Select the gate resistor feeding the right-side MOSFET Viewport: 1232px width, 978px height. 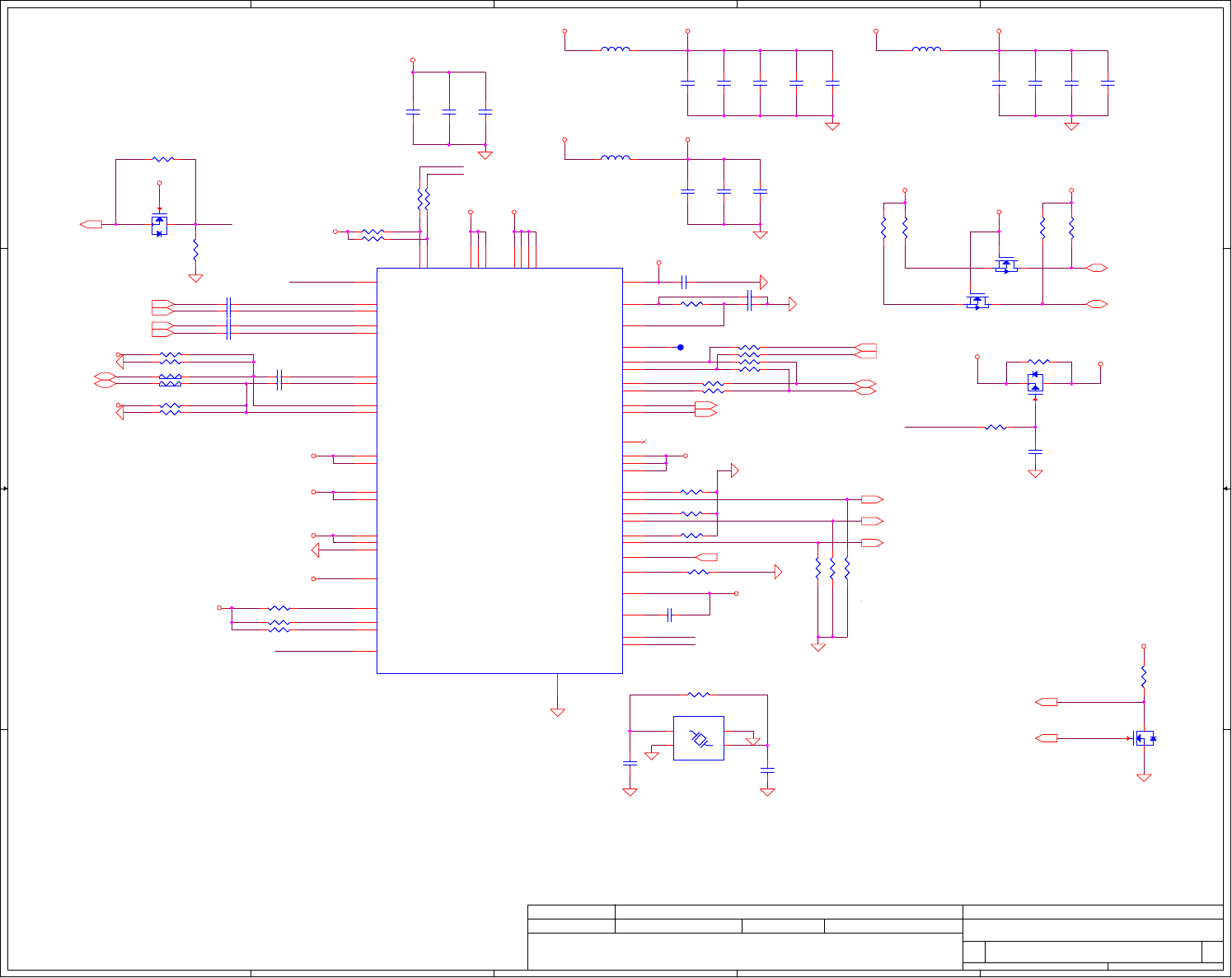[x=995, y=427]
